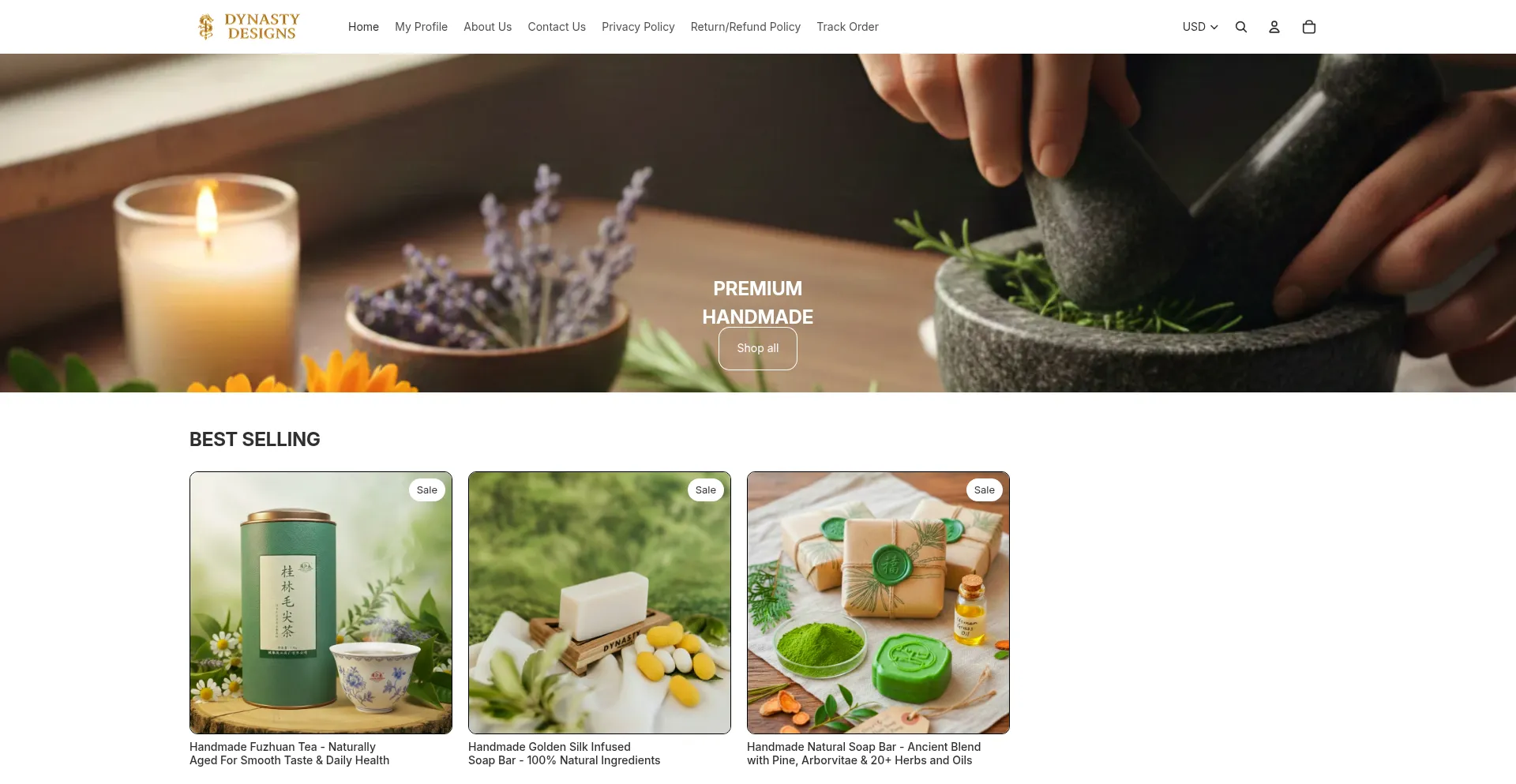The image size is (1516, 784).
Task: Open Natural Soap Bar product image
Action: (878, 602)
